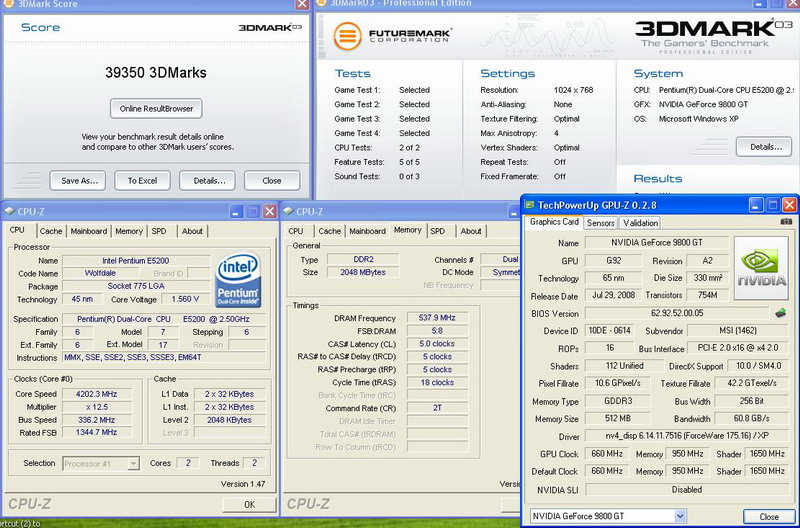Click the Command Rate value 2T

pos(437,408)
